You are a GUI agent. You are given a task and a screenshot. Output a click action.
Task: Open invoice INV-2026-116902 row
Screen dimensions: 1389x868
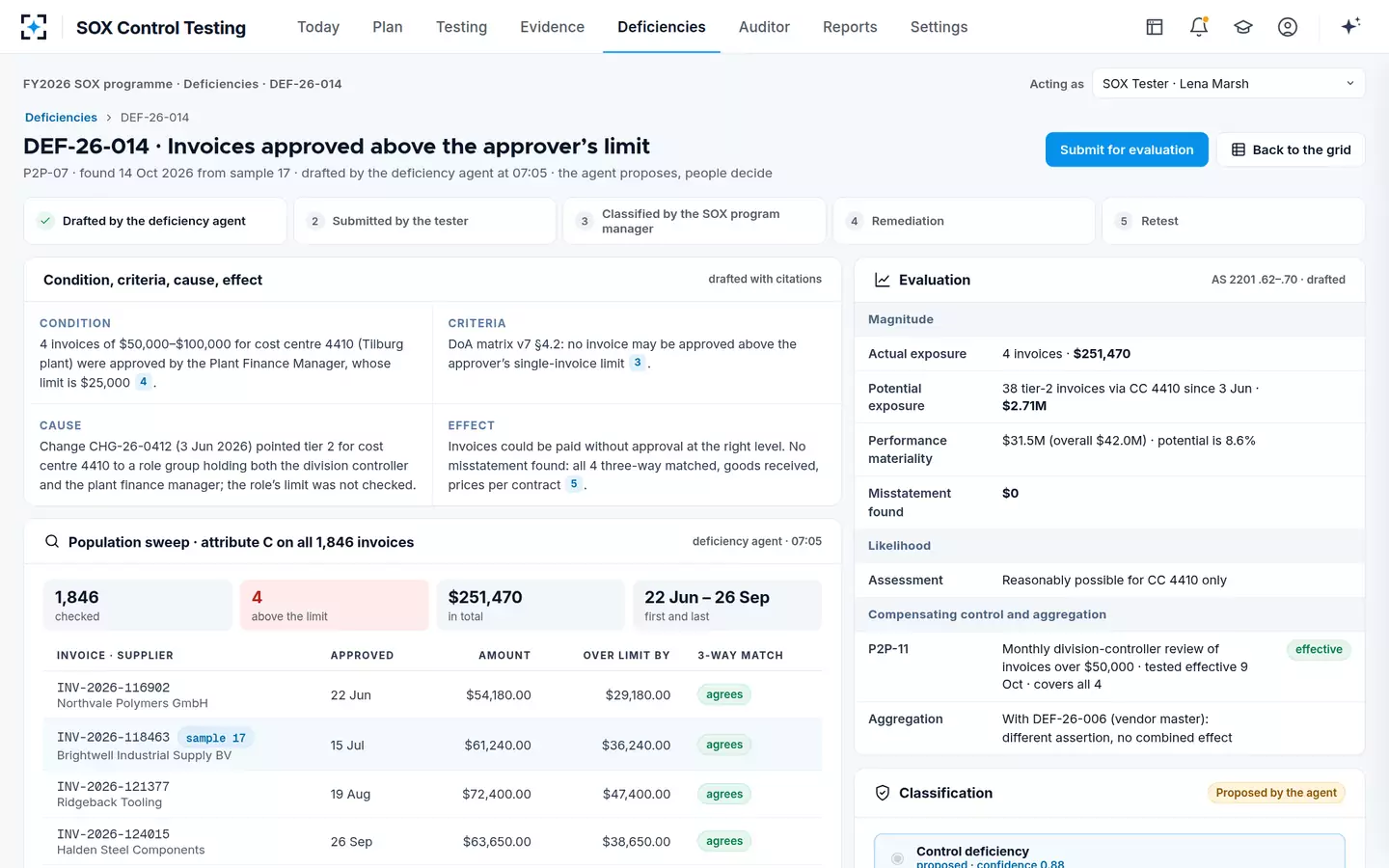tap(432, 694)
